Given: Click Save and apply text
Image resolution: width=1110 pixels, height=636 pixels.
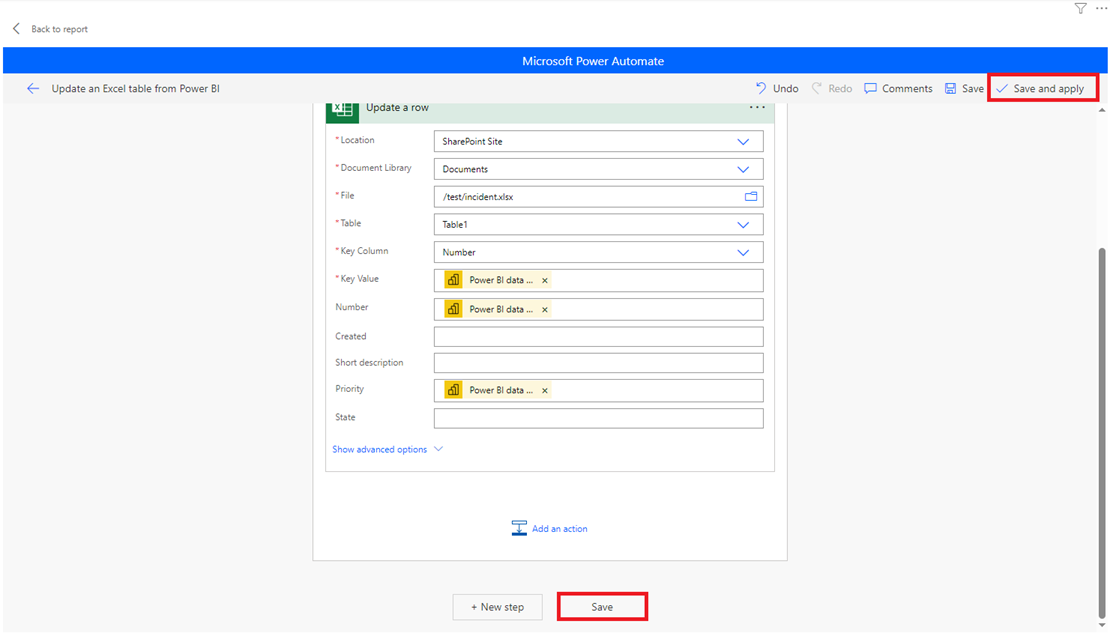Looking at the screenshot, I should click(1048, 89).
